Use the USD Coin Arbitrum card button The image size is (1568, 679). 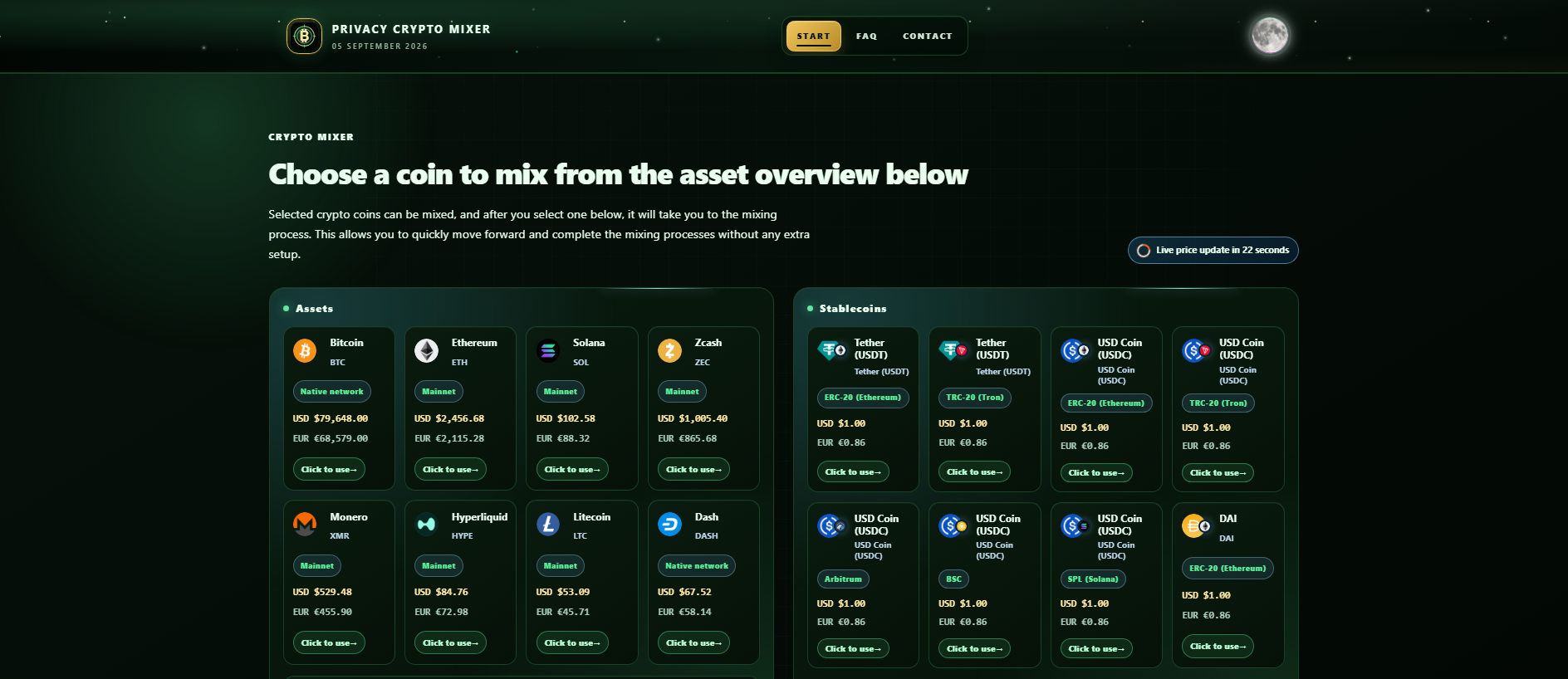[853, 649]
